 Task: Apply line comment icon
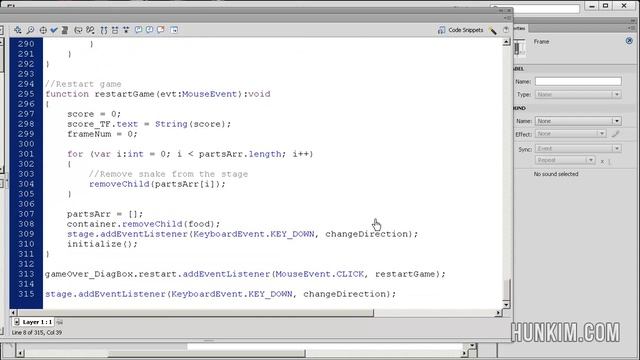pyautogui.click(x=149, y=30)
